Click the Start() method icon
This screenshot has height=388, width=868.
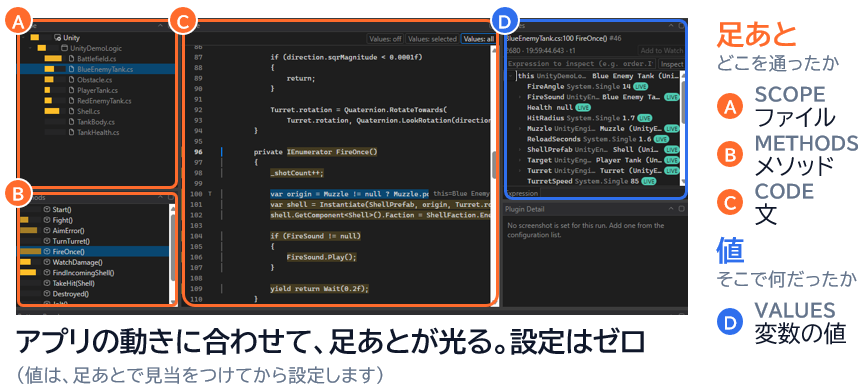pyautogui.click(x=46, y=210)
